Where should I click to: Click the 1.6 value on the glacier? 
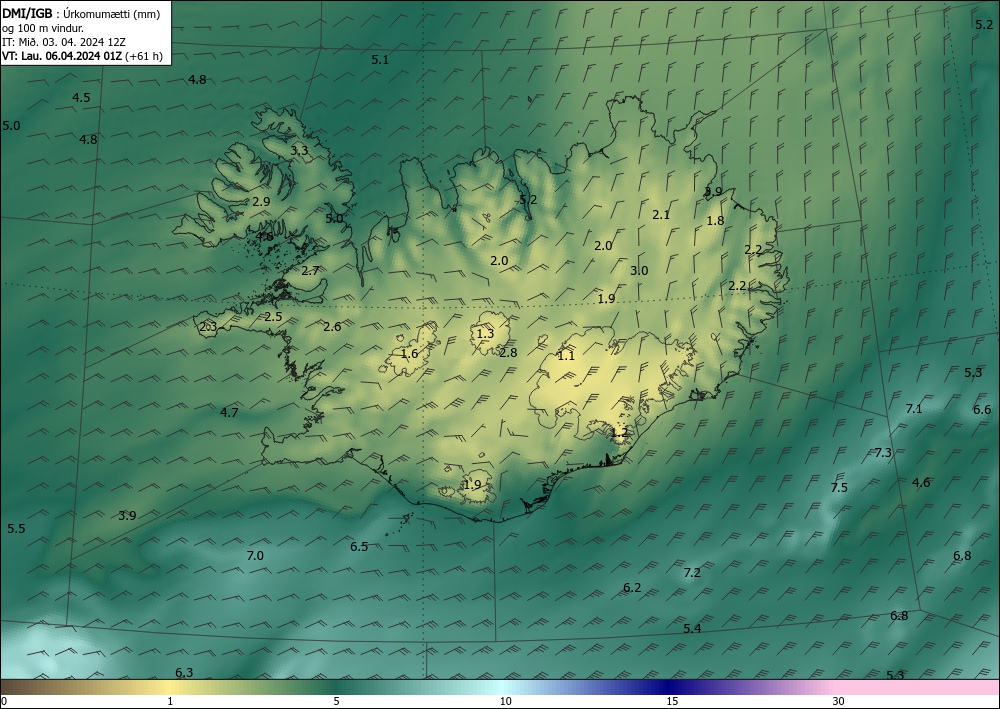(409, 353)
